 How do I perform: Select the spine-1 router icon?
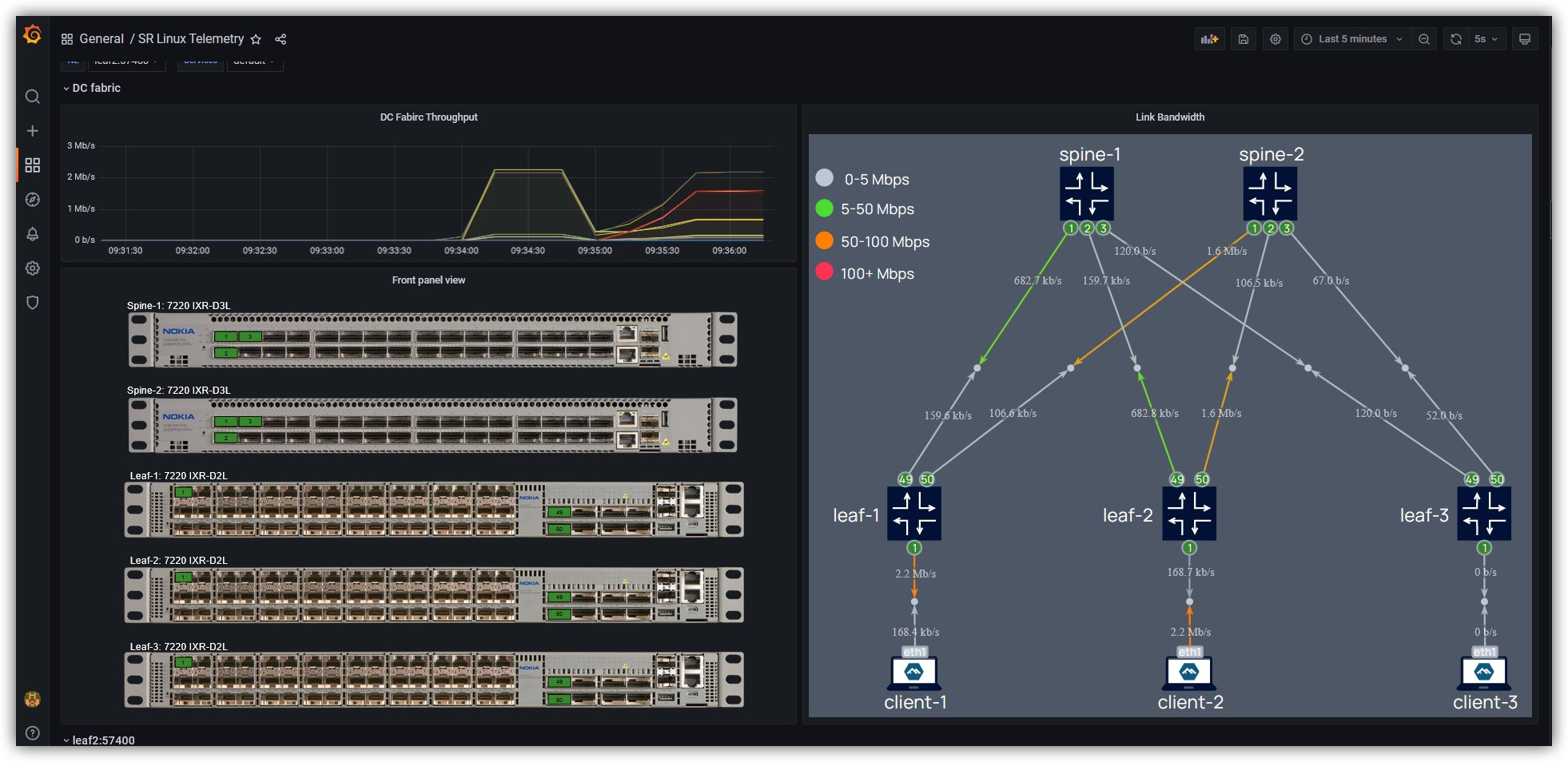1087,193
